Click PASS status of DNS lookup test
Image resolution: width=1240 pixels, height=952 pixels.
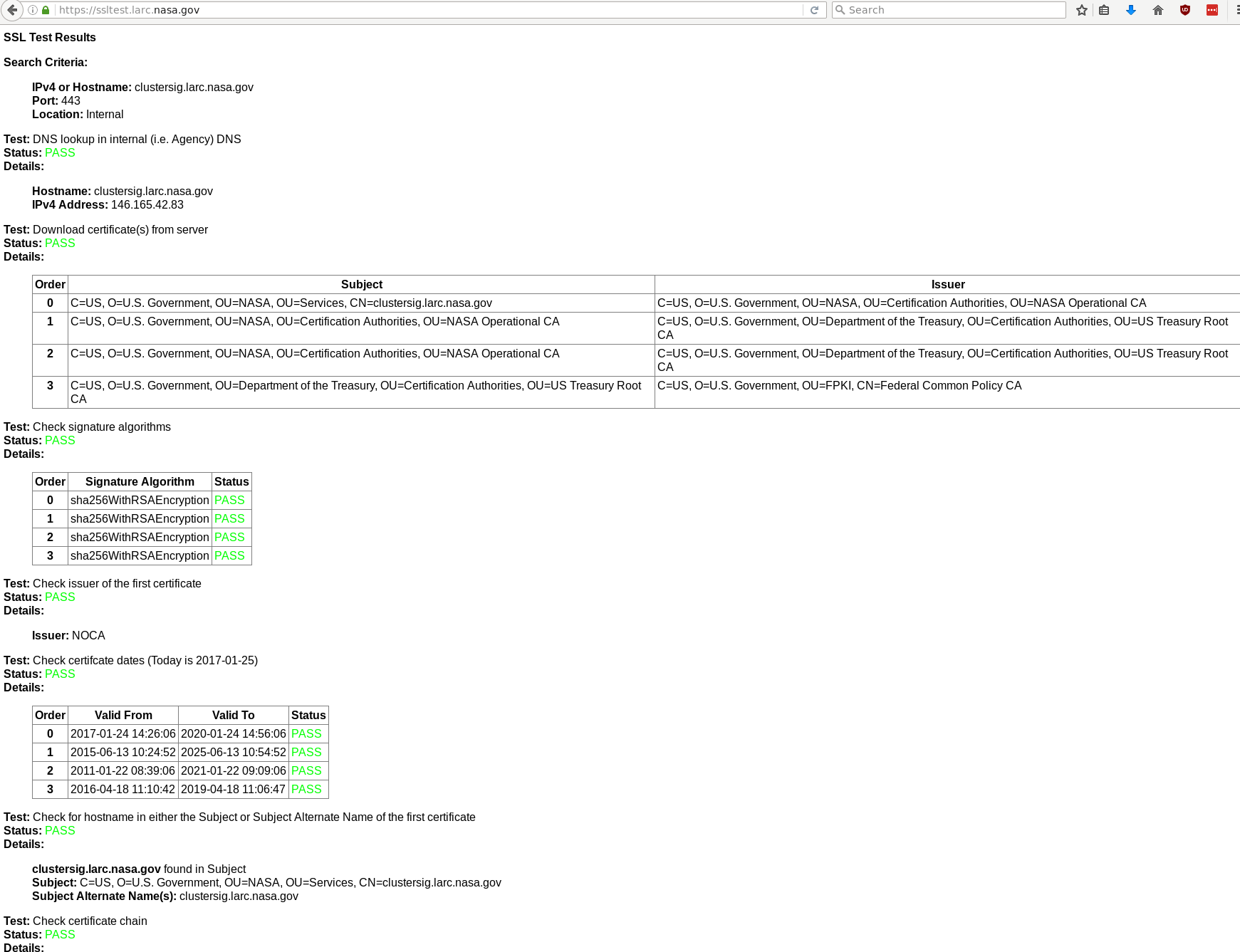(x=60, y=152)
